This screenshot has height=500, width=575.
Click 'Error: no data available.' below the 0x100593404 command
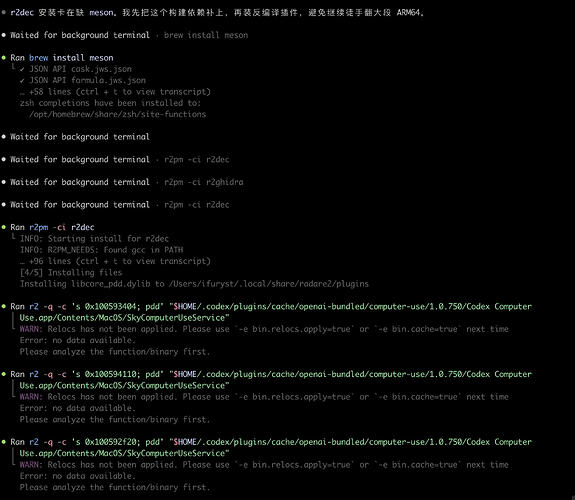(77, 340)
